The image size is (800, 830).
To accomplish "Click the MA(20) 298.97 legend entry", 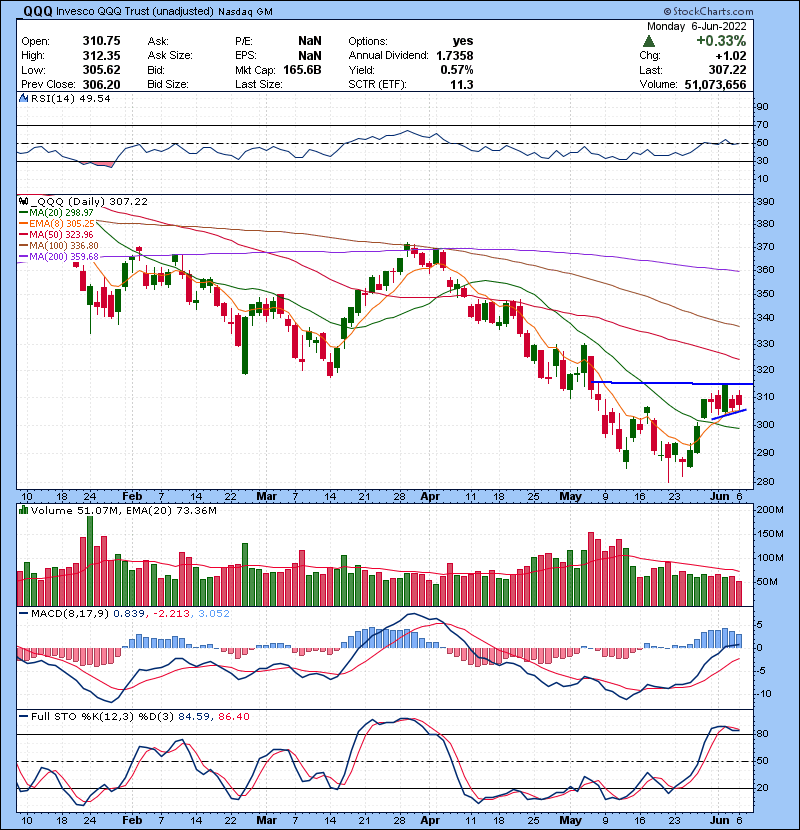I will (x=56, y=212).
